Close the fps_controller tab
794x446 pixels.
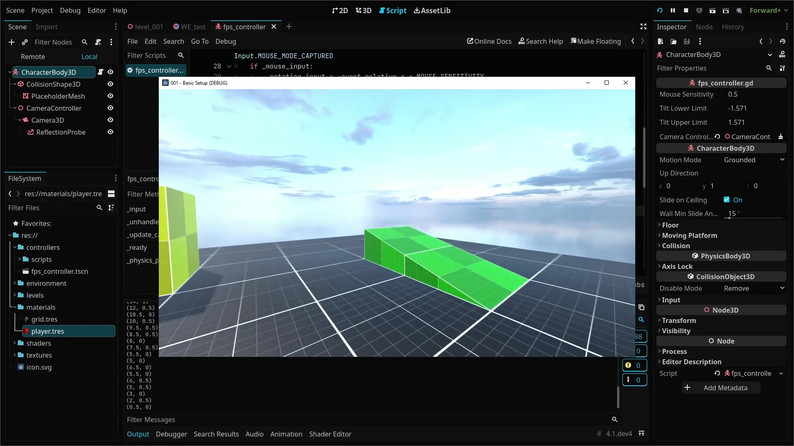(x=273, y=26)
